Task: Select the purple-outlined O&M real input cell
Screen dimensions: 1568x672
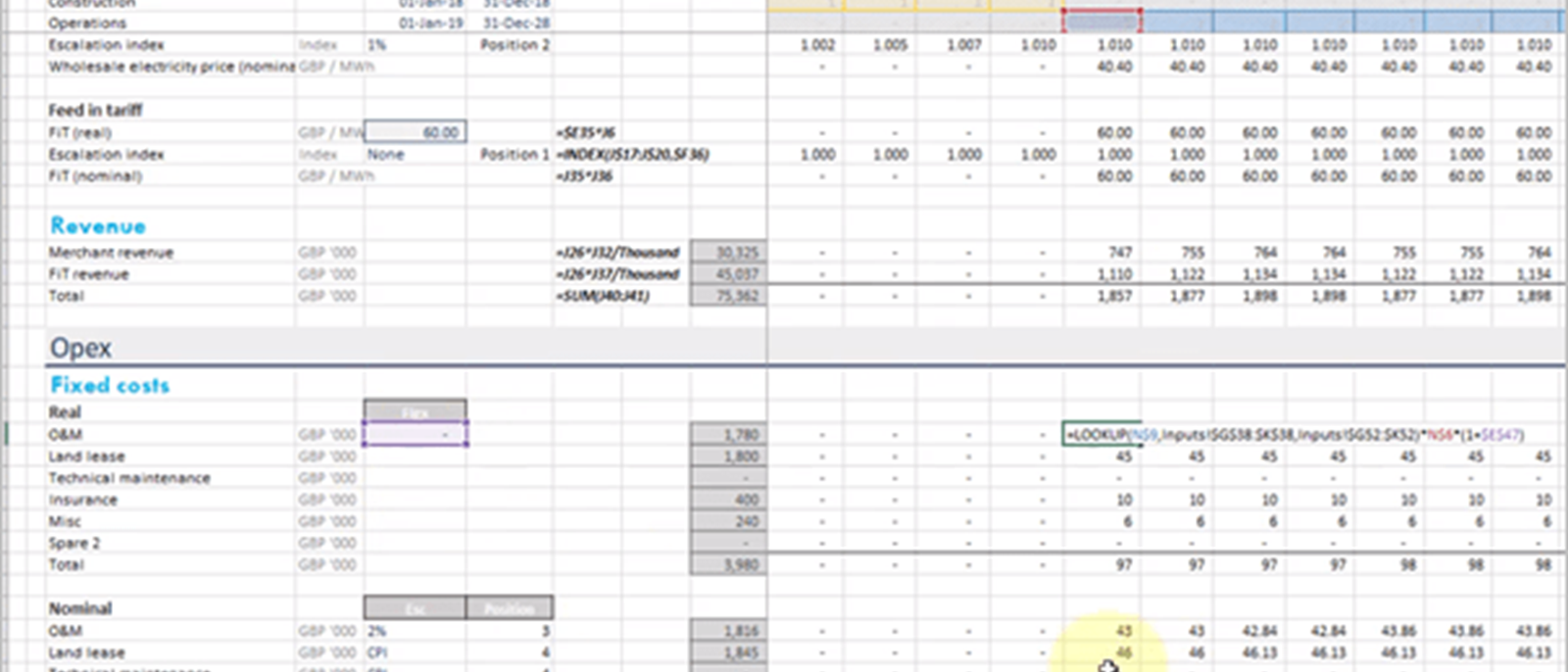Action: click(x=416, y=434)
